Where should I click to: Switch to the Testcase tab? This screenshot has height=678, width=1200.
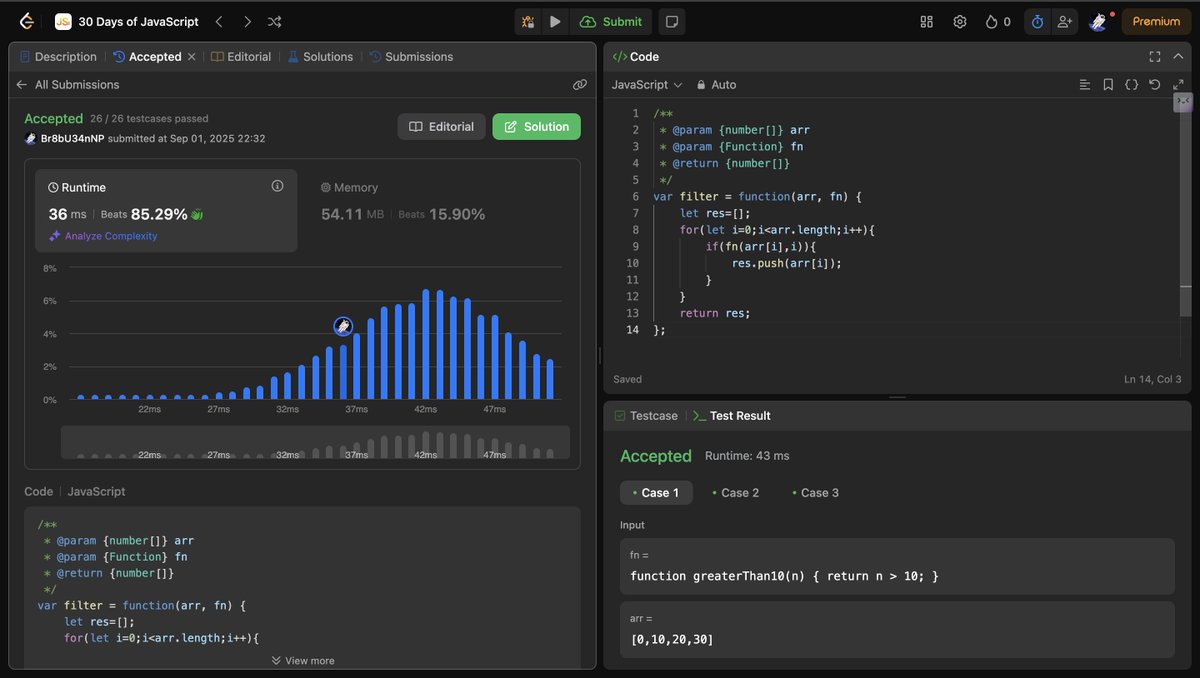[646, 416]
